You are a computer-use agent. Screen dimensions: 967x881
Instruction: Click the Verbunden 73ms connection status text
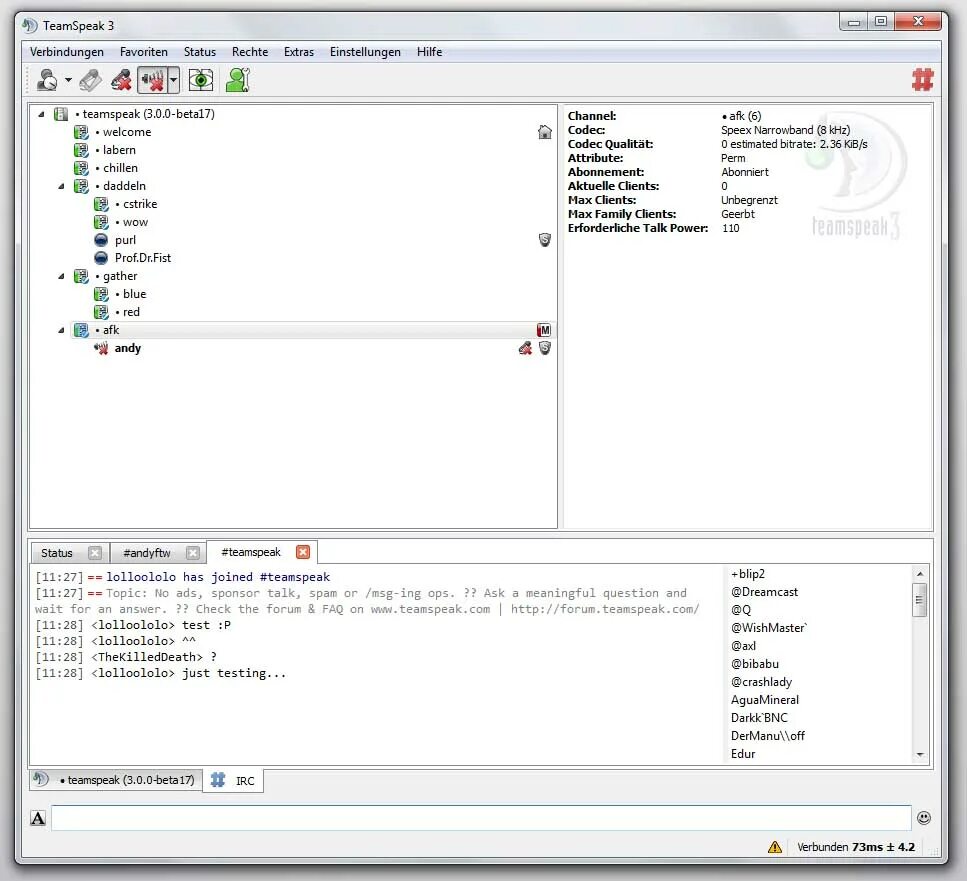pyautogui.click(x=856, y=847)
